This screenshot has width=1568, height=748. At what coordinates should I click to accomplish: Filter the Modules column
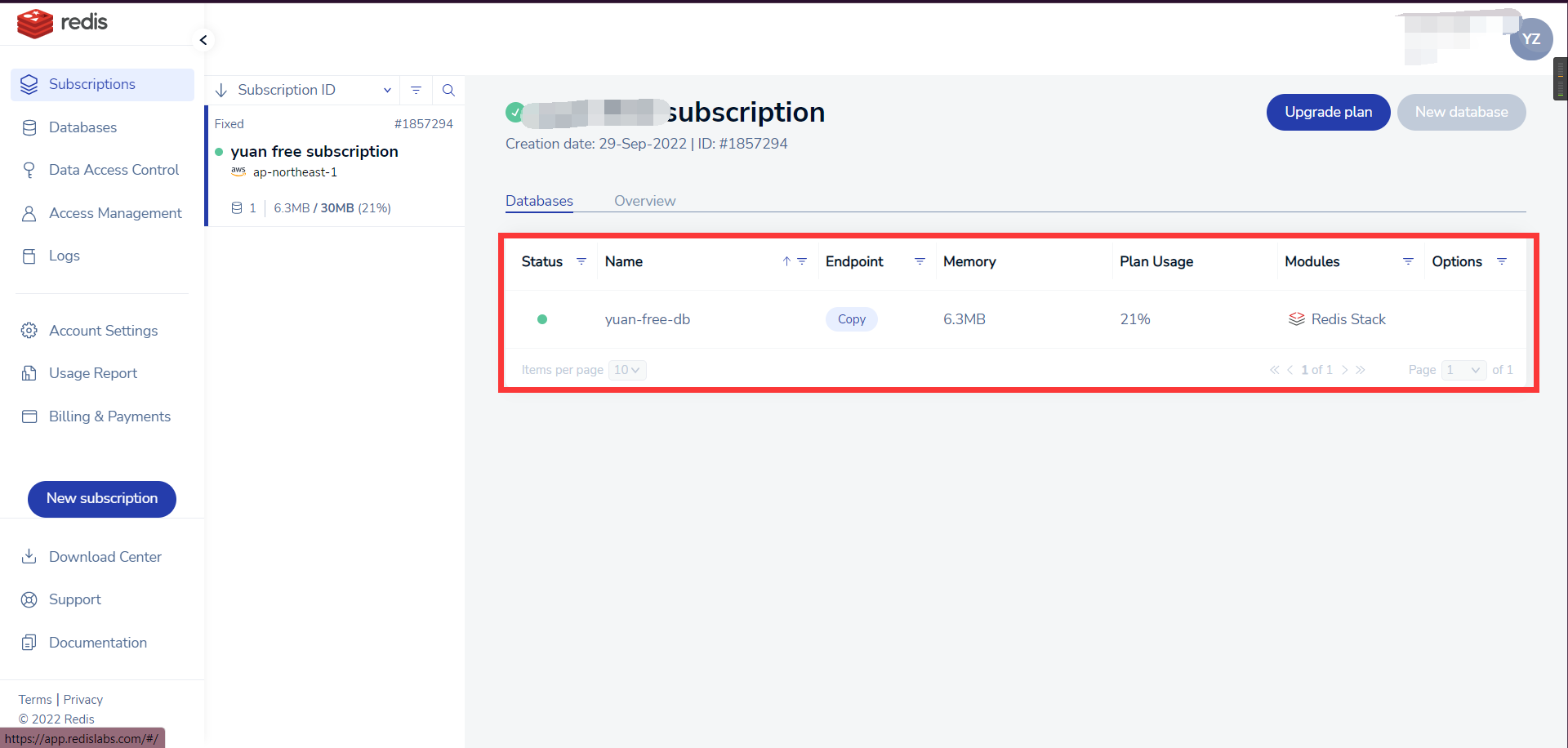pyautogui.click(x=1408, y=261)
